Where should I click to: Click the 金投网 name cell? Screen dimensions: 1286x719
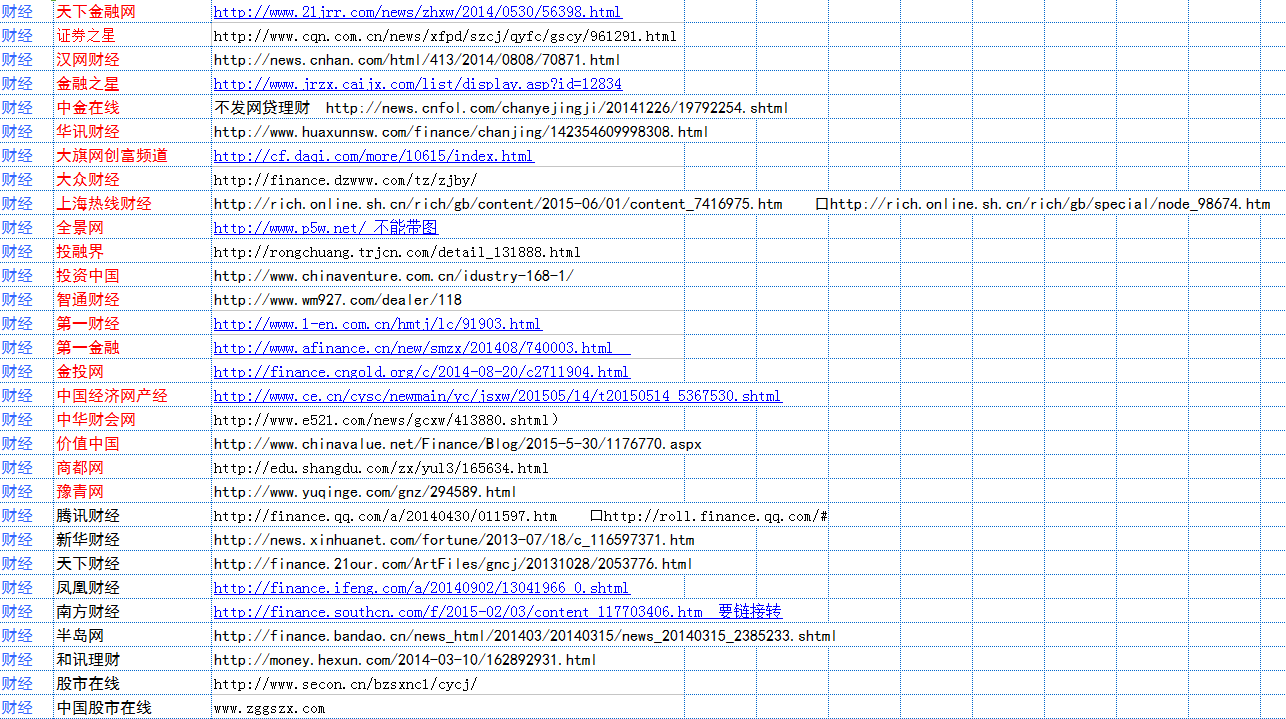tap(132, 372)
